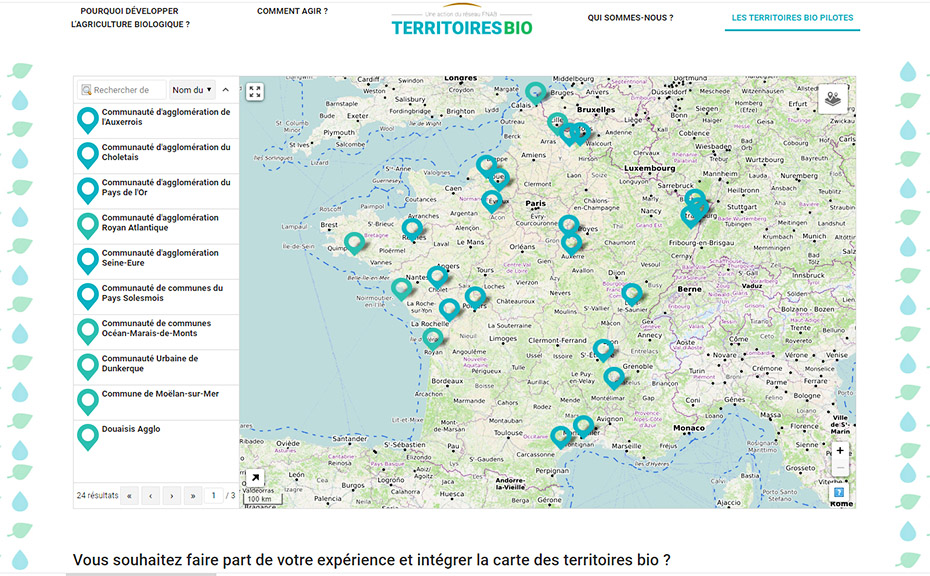
Task: Click the "24 résultats" count text
Action: coord(97,495)
